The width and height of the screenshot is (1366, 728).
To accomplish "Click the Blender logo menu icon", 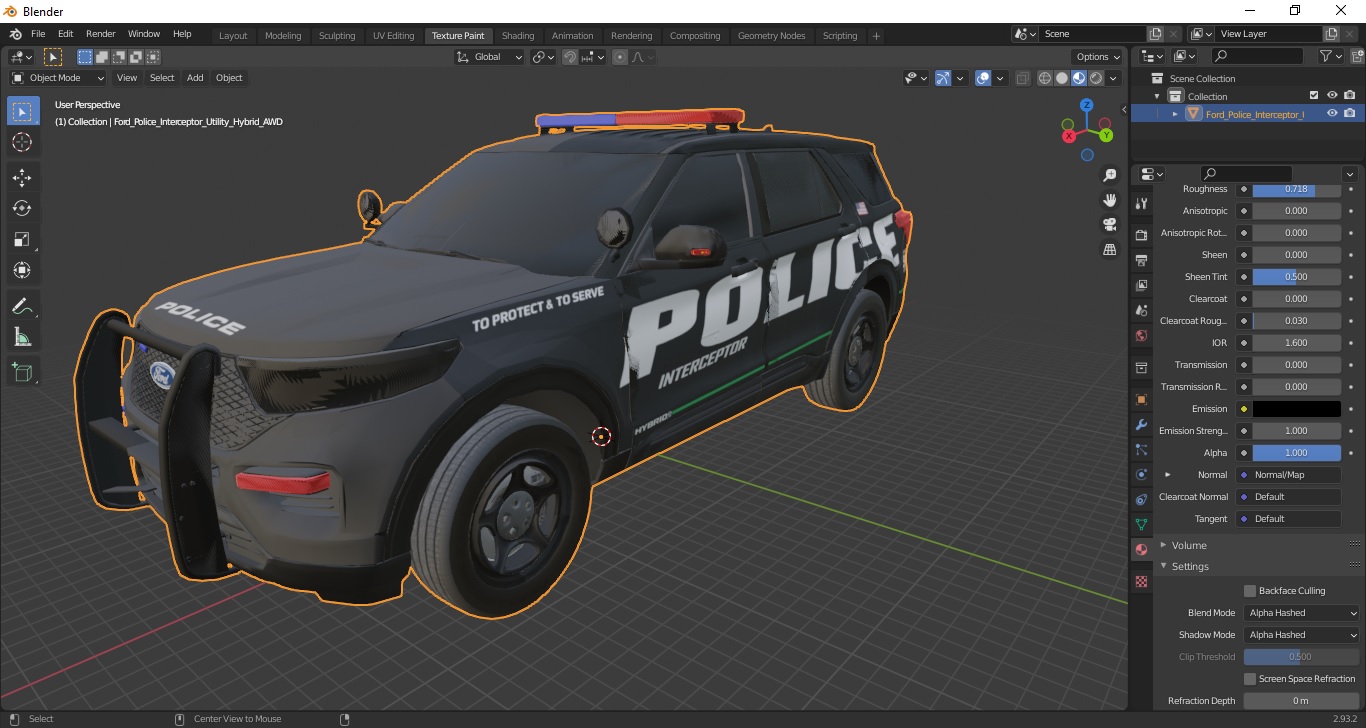I will tap(16, 34).
